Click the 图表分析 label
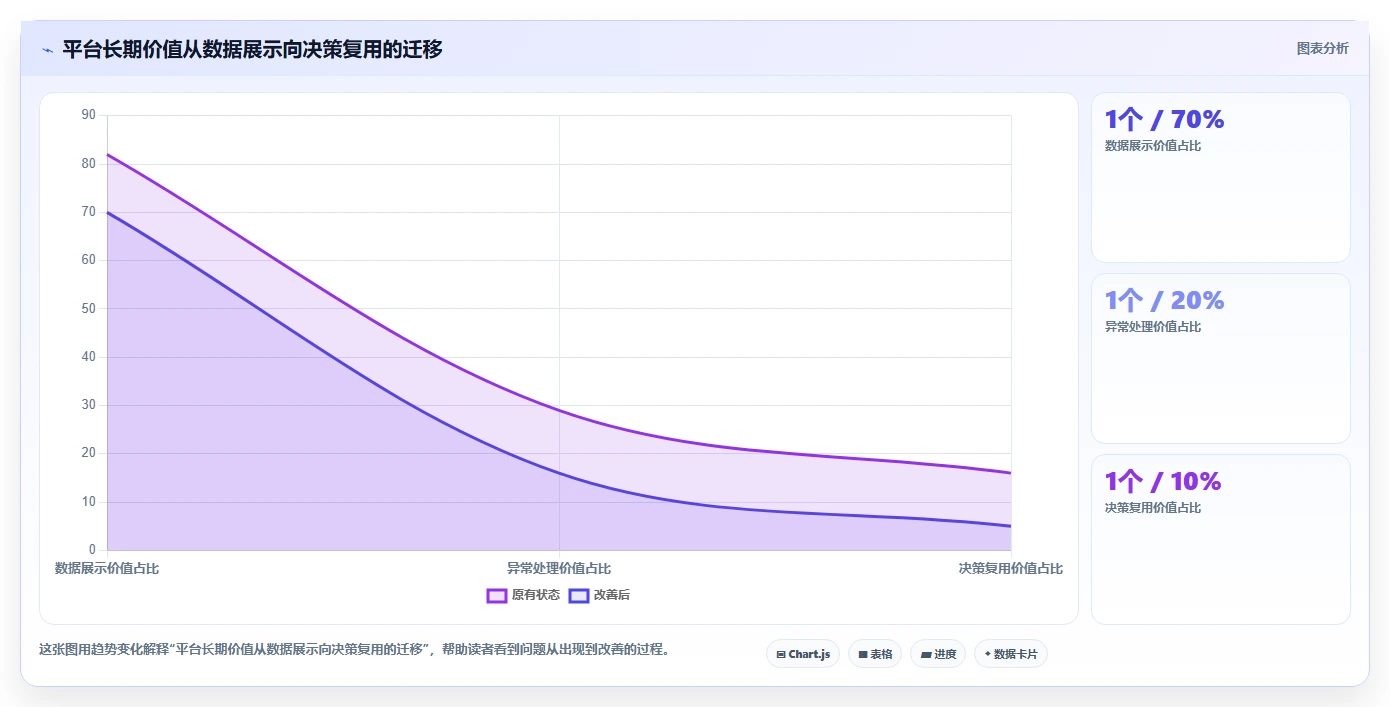The height and width of the screenshot is (707, 1390). click(x=1322, y=48)
